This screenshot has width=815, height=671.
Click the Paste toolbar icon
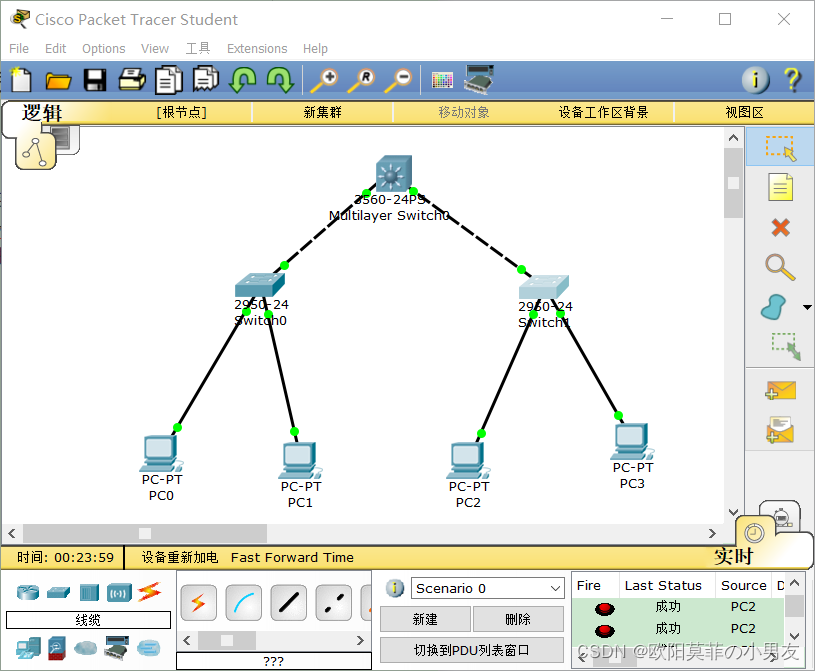[x=206, y=78]
